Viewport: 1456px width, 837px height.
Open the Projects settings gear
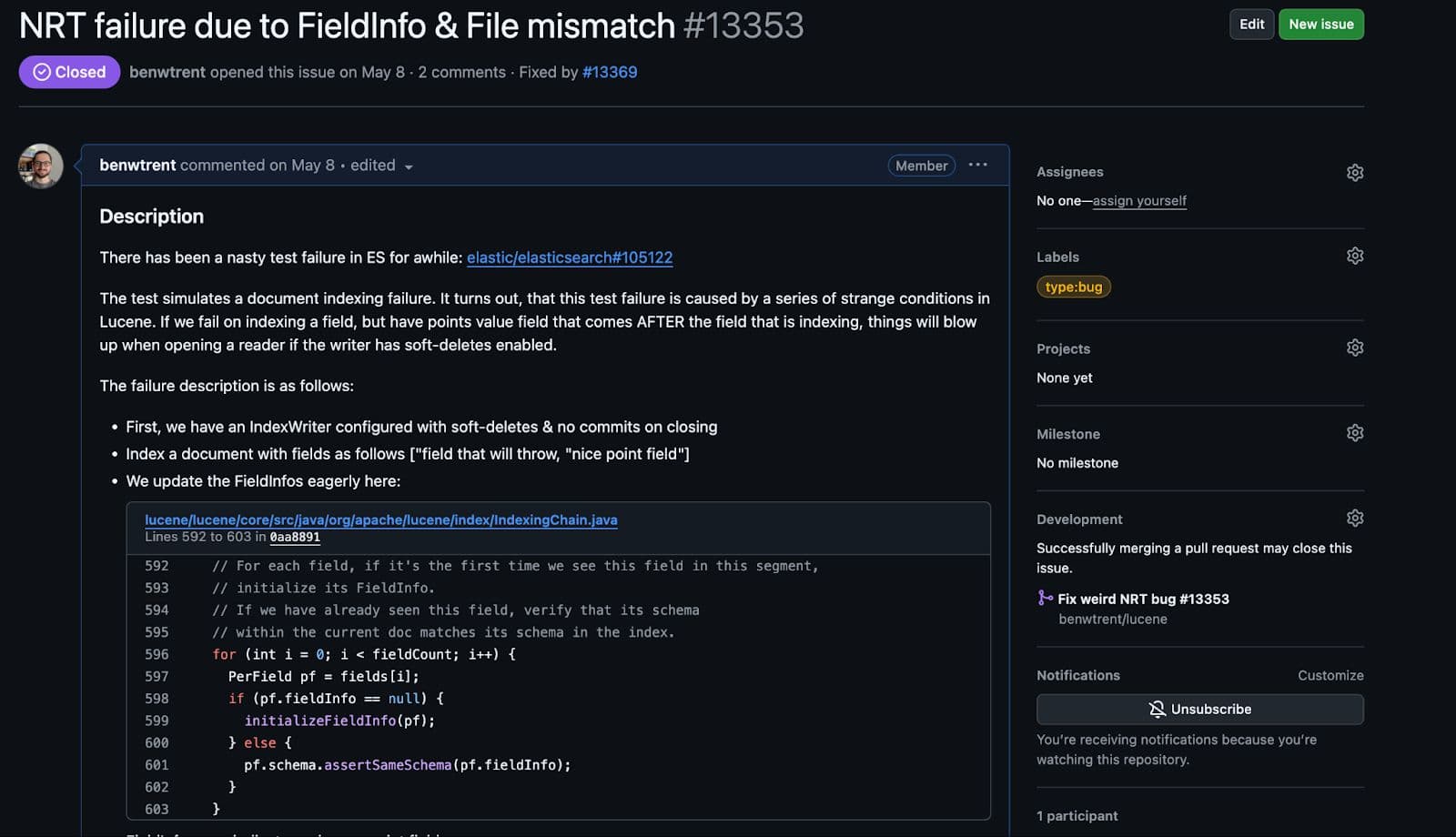coord(1355,347)
